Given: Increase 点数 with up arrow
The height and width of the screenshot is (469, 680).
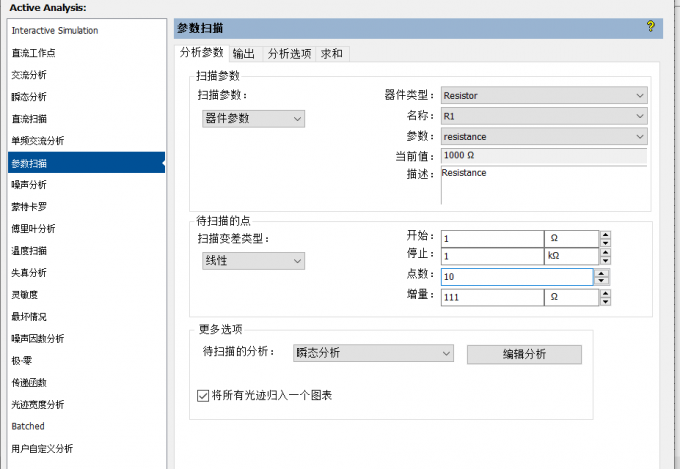Looking at the screenshot, I should point(601,273).
